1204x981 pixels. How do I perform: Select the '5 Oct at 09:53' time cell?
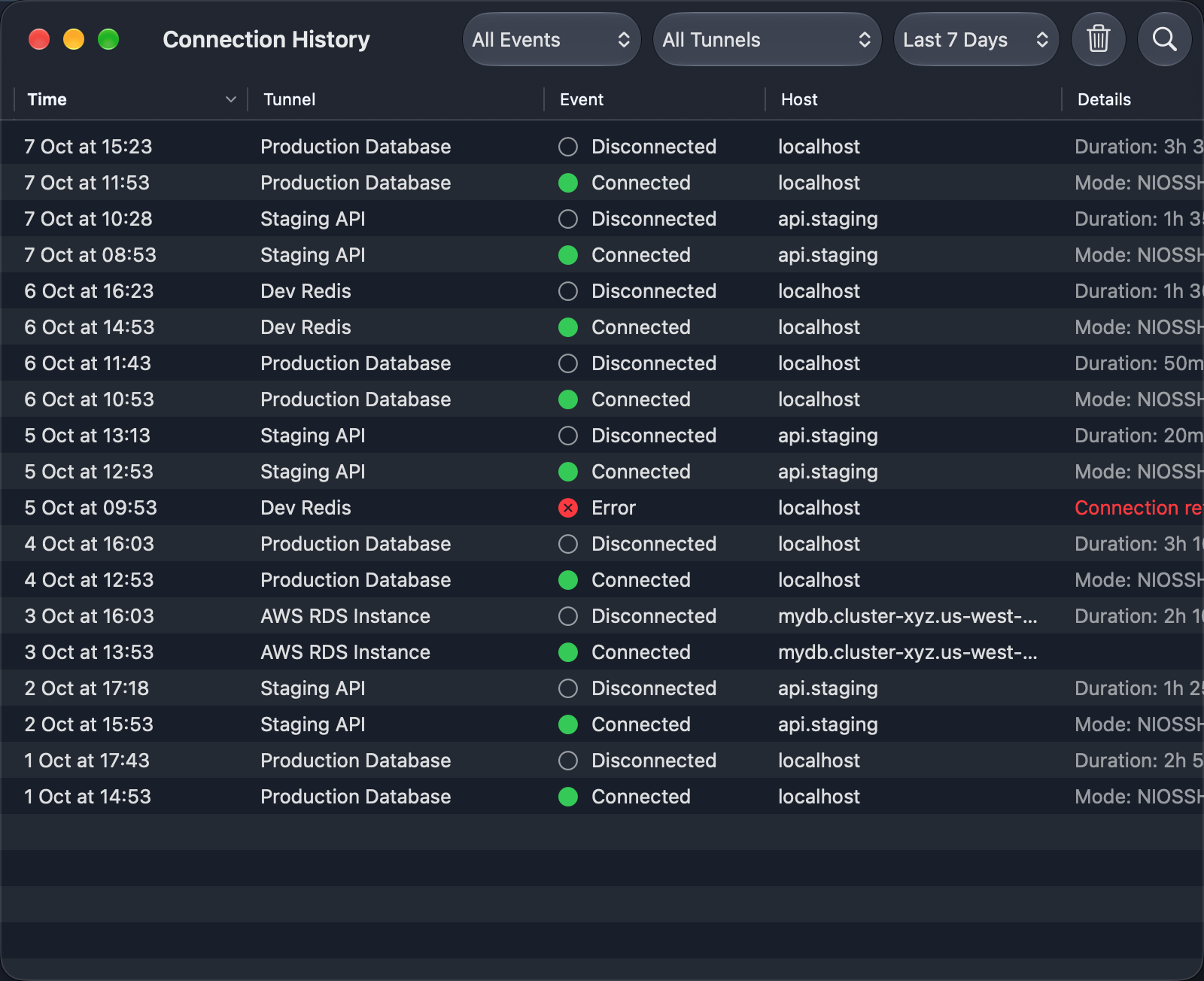90,508
